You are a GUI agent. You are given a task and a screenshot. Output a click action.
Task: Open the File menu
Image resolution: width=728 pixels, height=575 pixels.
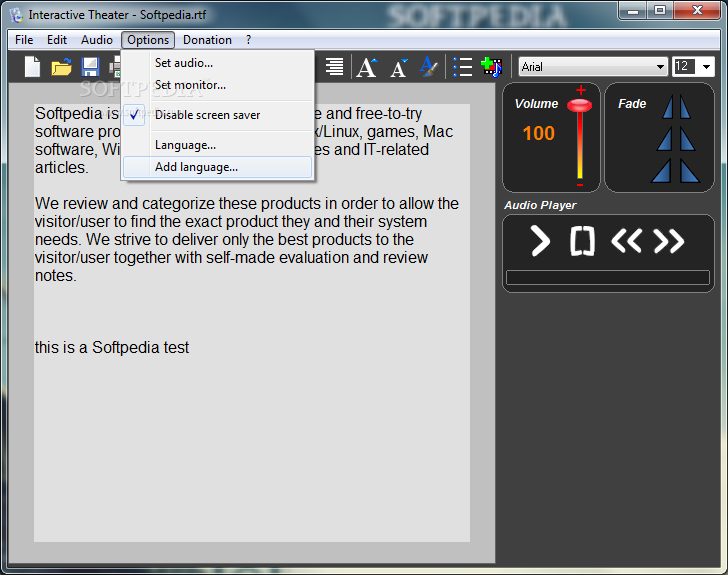(24, 40)
